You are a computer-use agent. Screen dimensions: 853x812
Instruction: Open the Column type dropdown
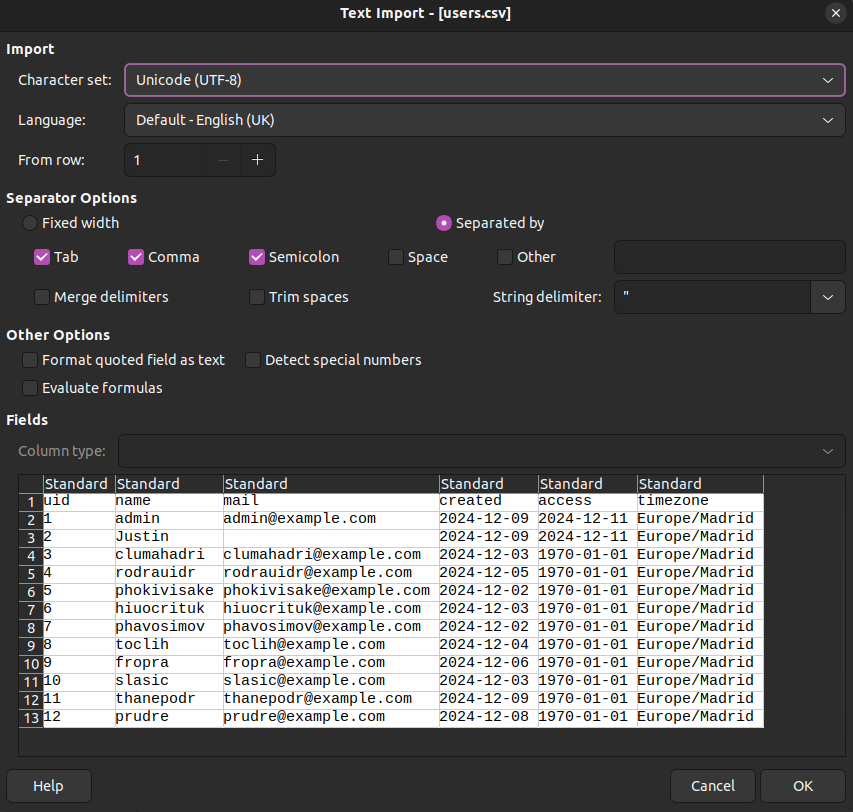tap(481, 451)
